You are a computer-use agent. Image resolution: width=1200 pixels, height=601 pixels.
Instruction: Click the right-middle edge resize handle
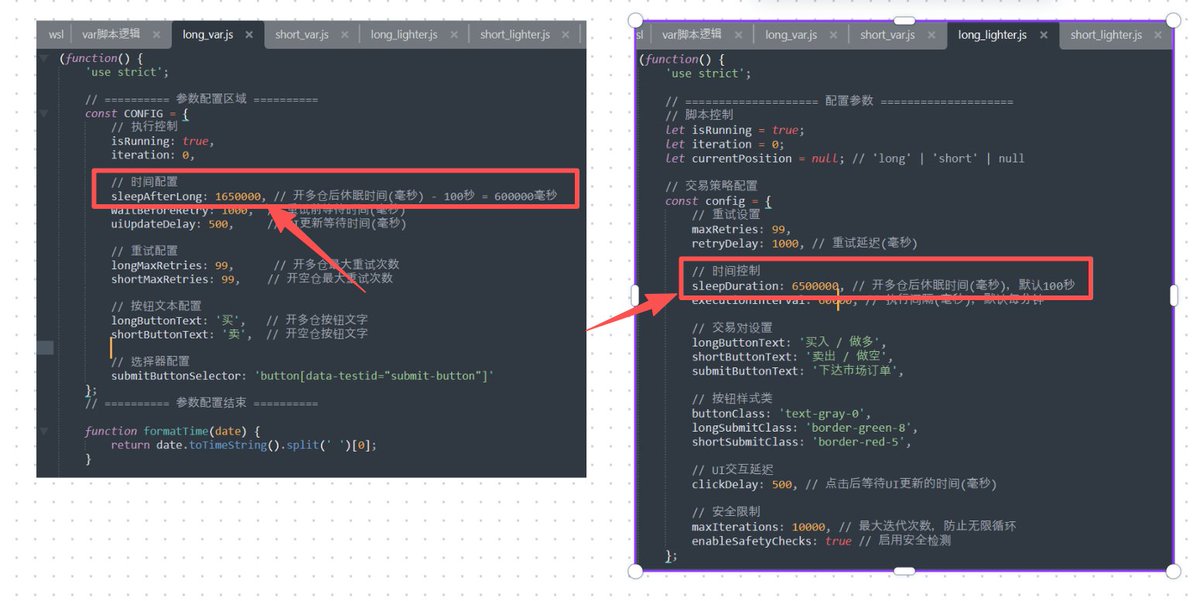1174,295
